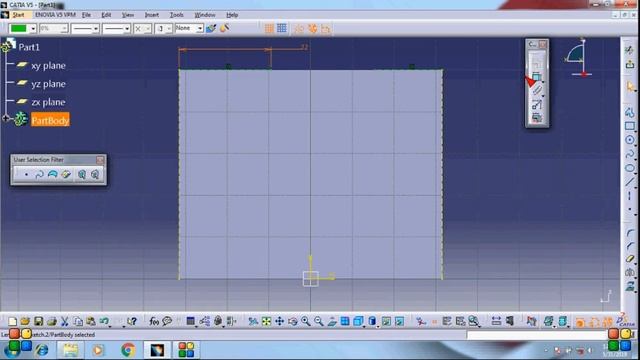Click the Normal View icon

click(x=332, y=322)
